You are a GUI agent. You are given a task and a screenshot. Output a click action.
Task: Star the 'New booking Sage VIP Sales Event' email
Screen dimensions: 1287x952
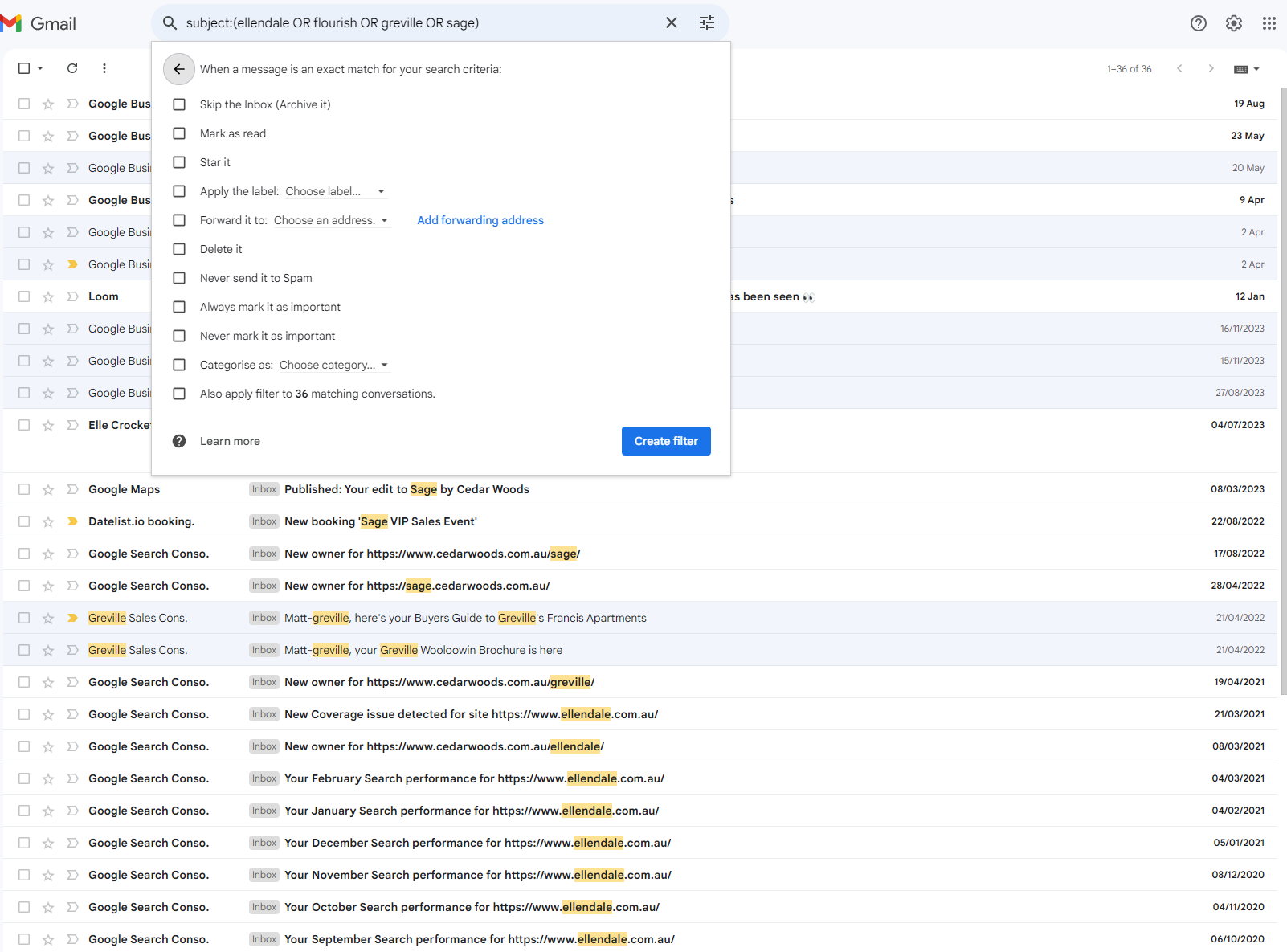(48, 521)
